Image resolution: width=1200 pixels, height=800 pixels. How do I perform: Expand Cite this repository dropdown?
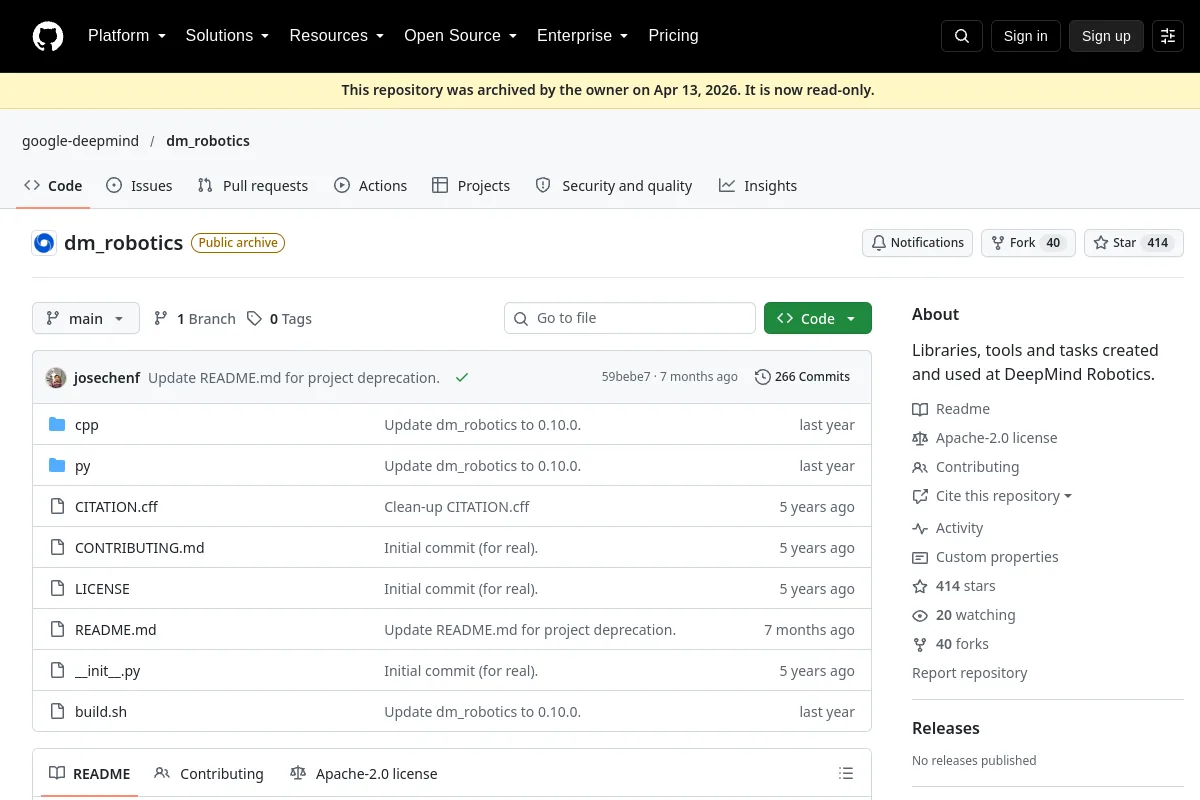1004,496
